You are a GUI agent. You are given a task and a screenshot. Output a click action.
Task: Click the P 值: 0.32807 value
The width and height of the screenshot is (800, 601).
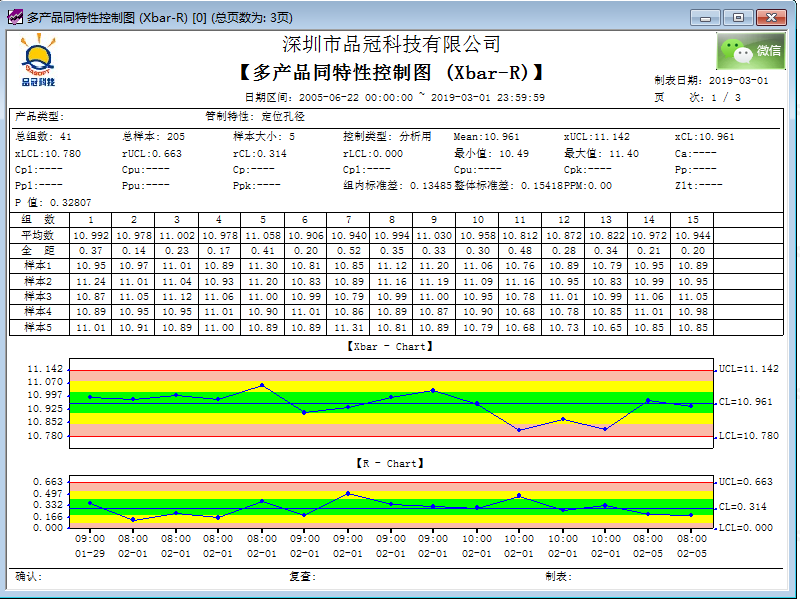point(53,203)
